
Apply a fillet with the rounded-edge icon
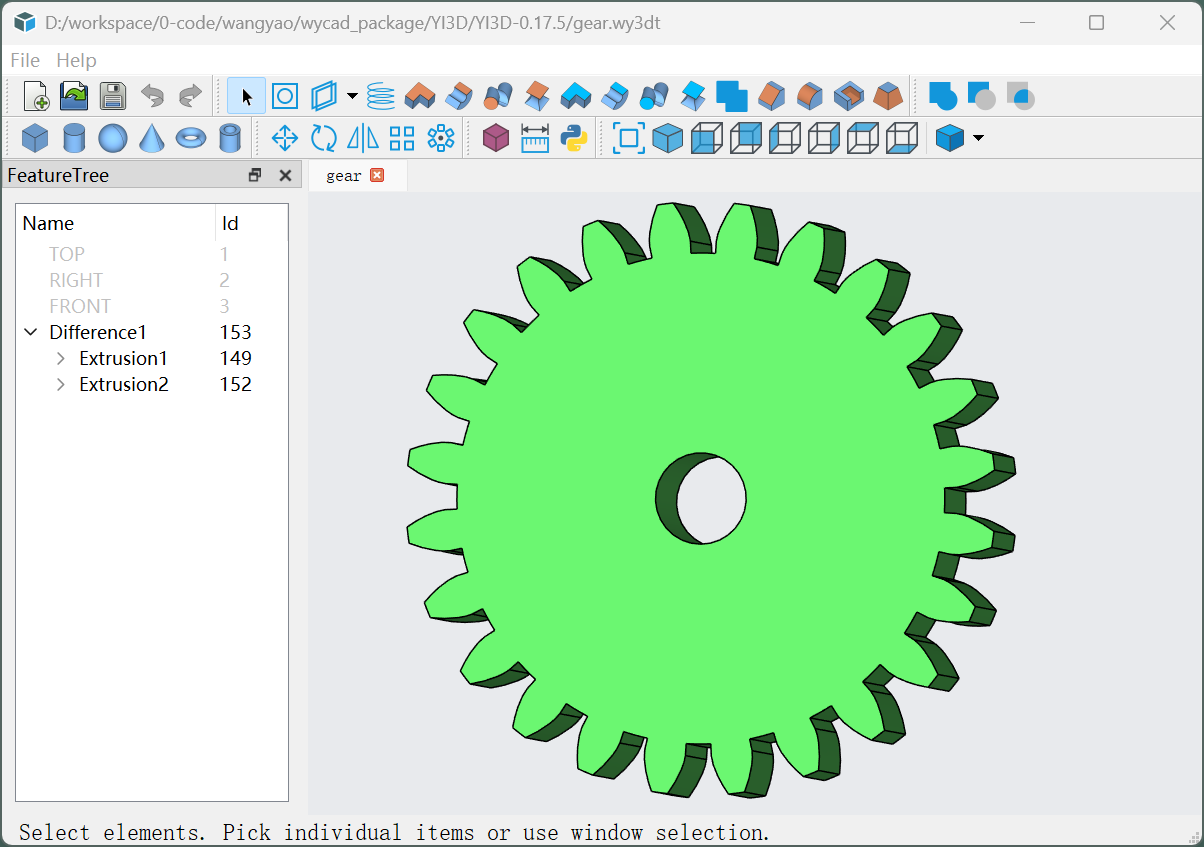click(x=809, y=96)
